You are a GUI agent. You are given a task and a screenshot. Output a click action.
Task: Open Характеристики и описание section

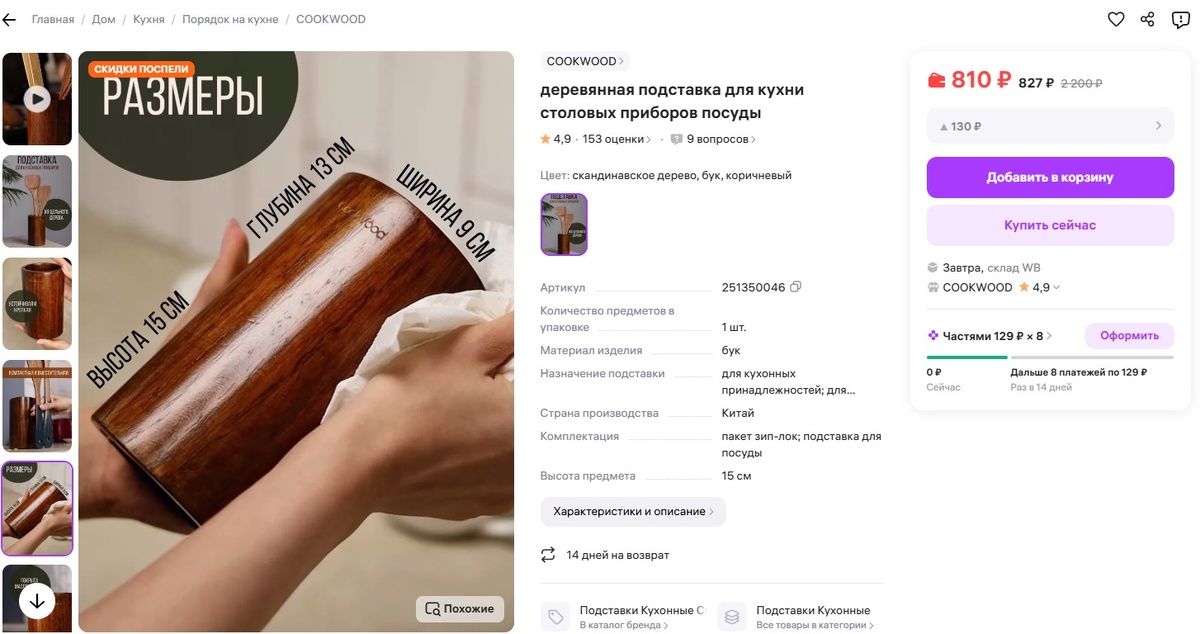click(633, 511)
